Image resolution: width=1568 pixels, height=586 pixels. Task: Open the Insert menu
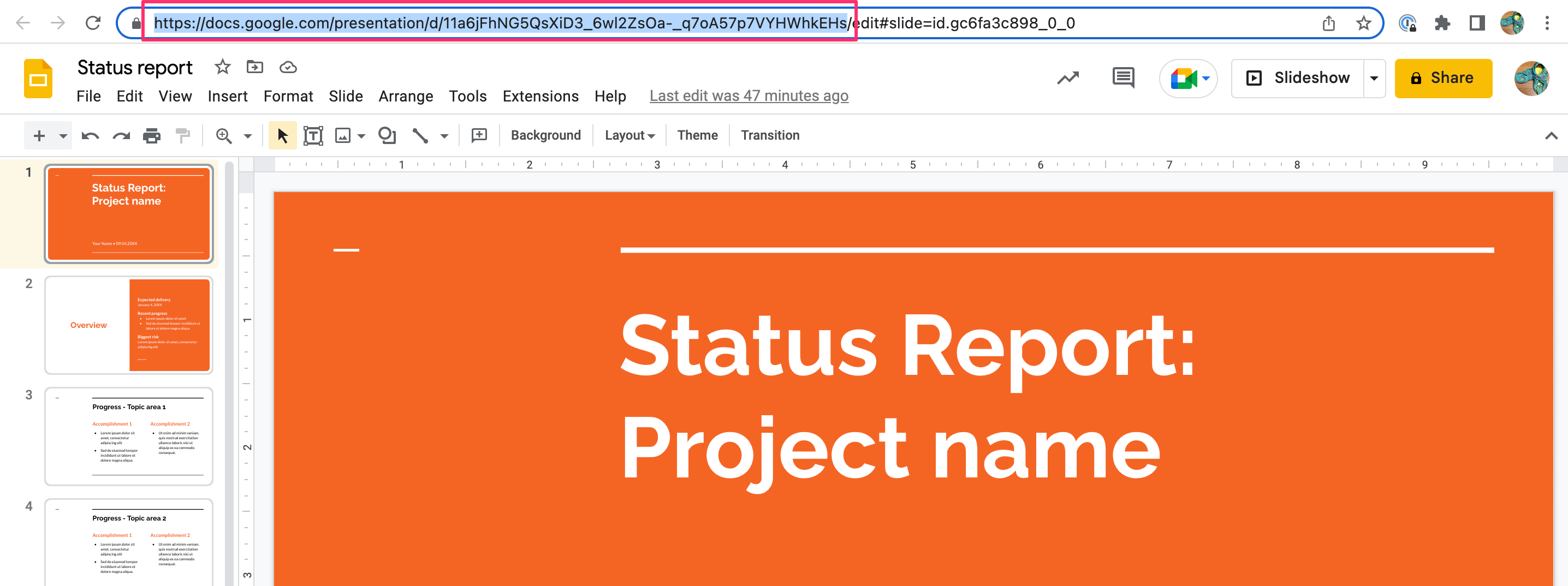(227, 96)
